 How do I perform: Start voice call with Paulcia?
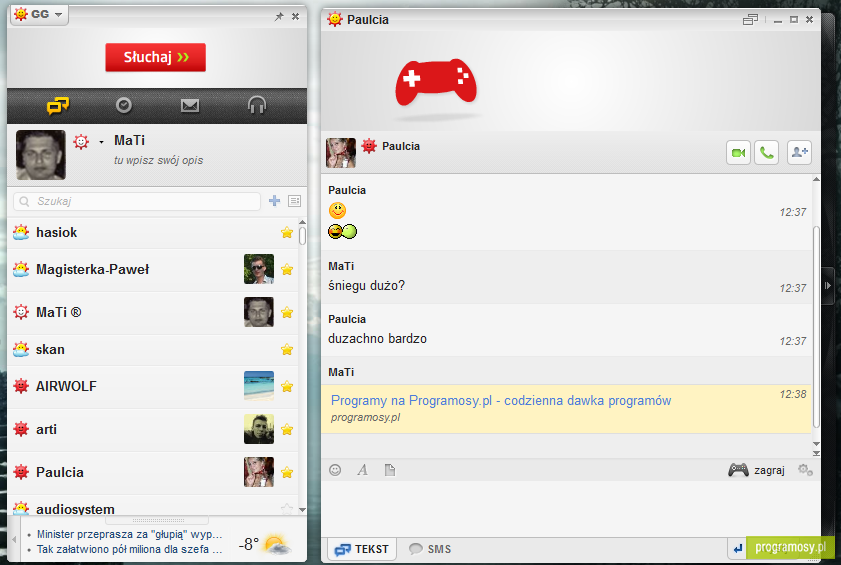pos(767,153)
